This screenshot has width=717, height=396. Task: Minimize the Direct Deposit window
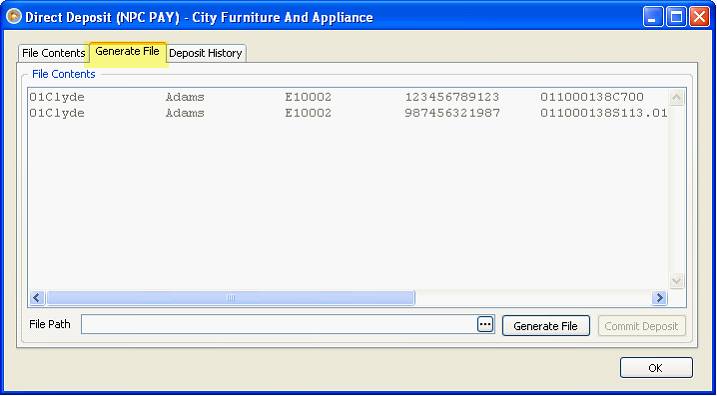tap(653, 18)
